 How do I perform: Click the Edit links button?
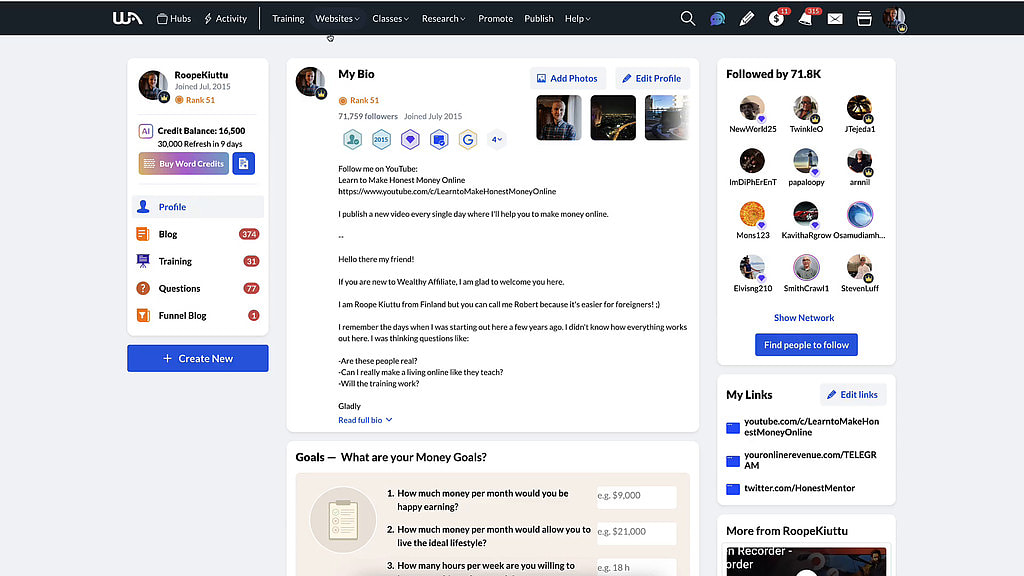[x=853, y=394]
